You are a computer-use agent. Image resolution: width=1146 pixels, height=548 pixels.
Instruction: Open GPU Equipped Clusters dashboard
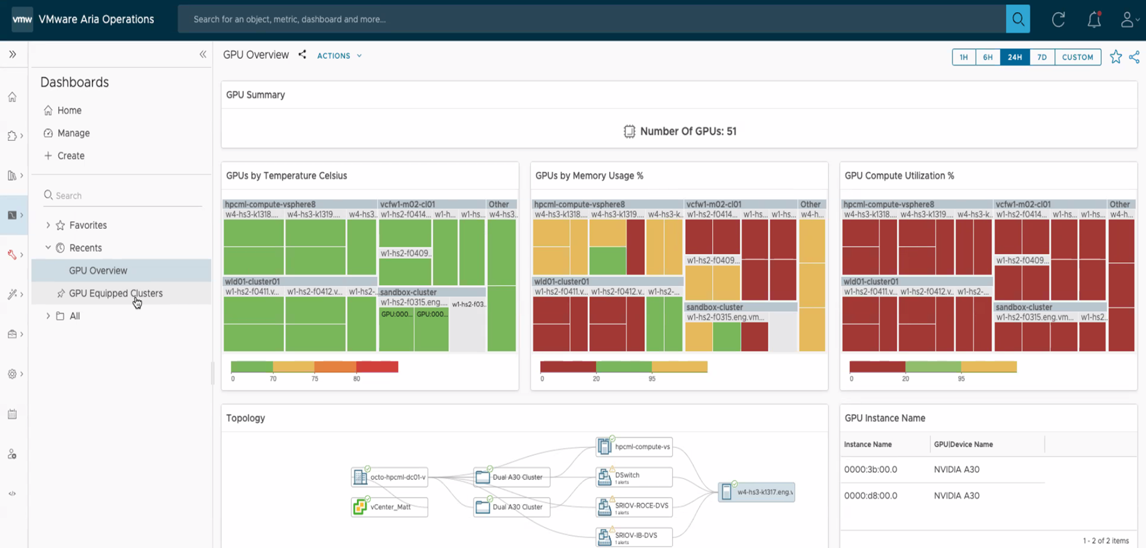tap(115, 293)
